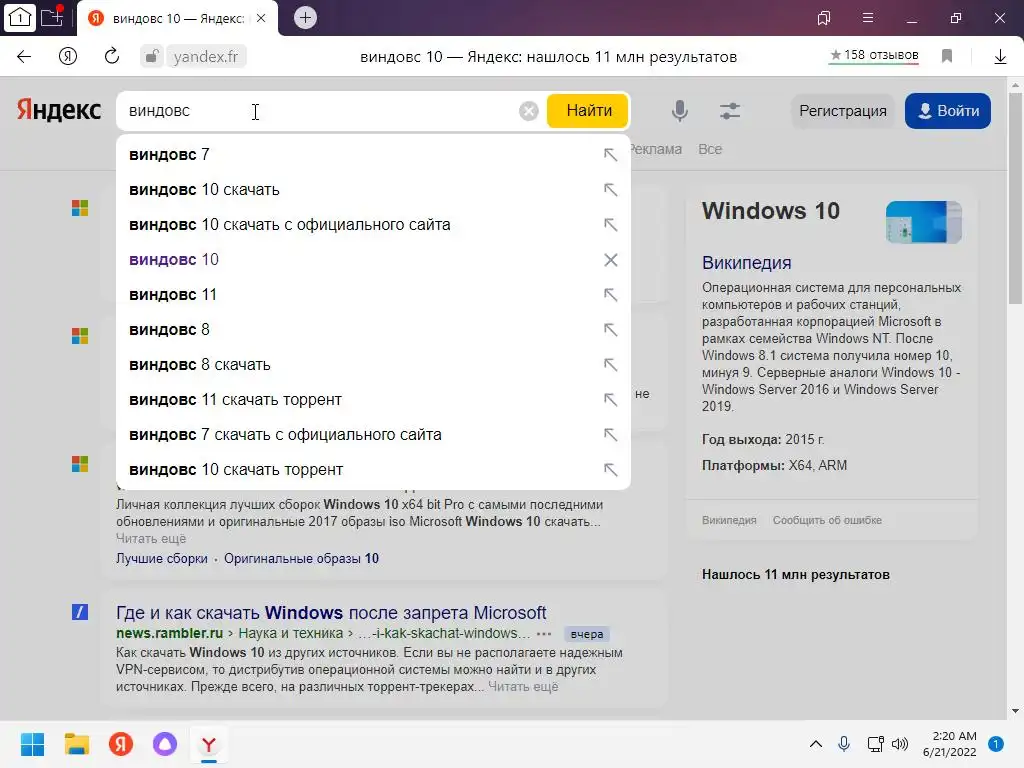Open the bookmarks panel icon in the title bar
Screen dimensions: 1024x768
tap(824, 18)
